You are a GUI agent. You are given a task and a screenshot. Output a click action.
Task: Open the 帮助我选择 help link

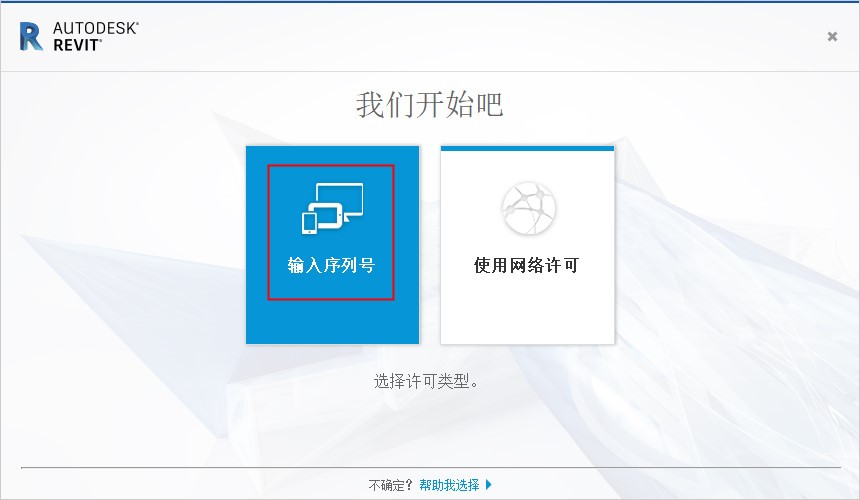click(x=449, y=485)
